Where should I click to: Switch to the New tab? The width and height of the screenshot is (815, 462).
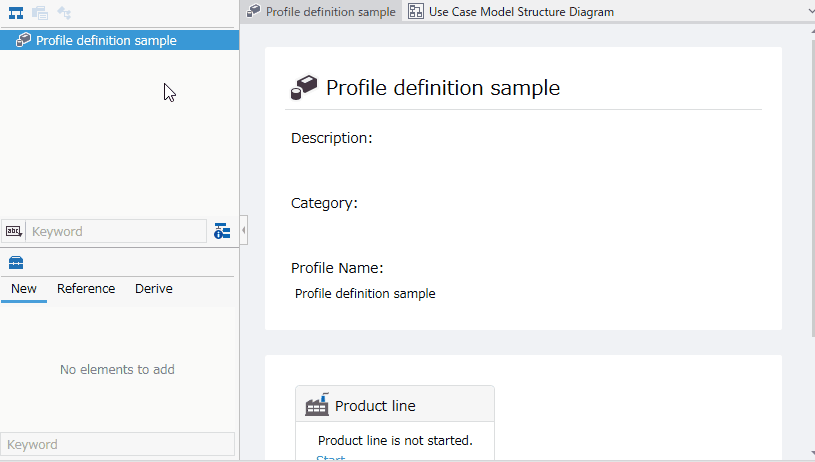pos(24,288)
